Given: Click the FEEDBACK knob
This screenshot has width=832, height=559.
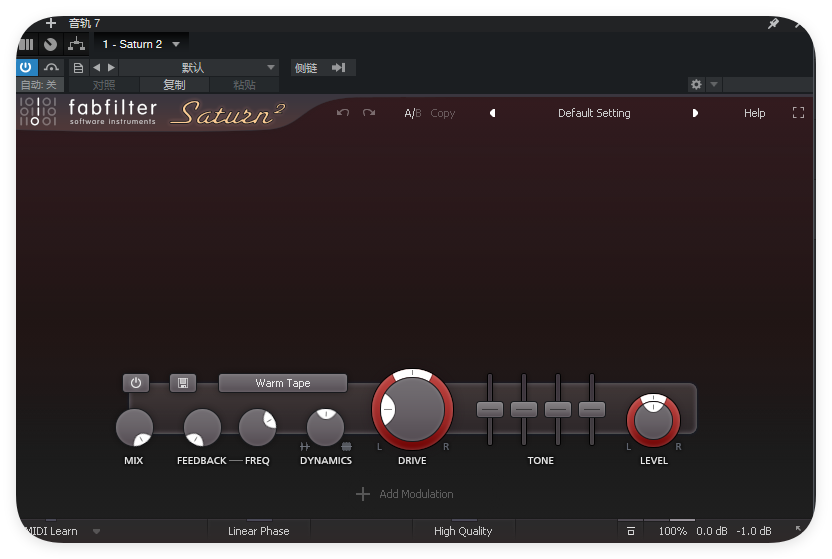Looking at the screenshot, I should click(x=202, y=427).
